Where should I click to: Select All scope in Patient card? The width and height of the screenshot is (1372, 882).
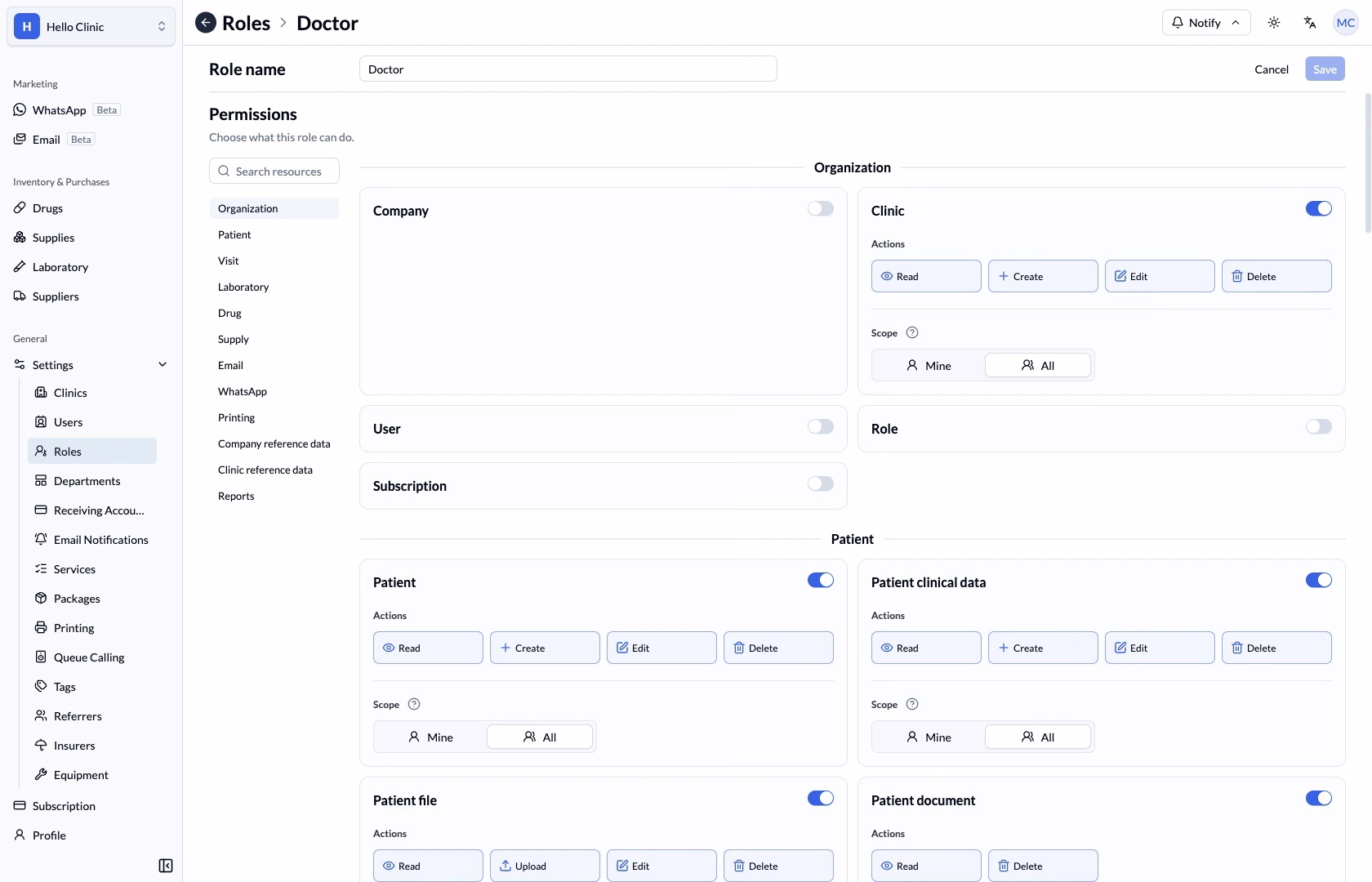[x=540, y=737]
